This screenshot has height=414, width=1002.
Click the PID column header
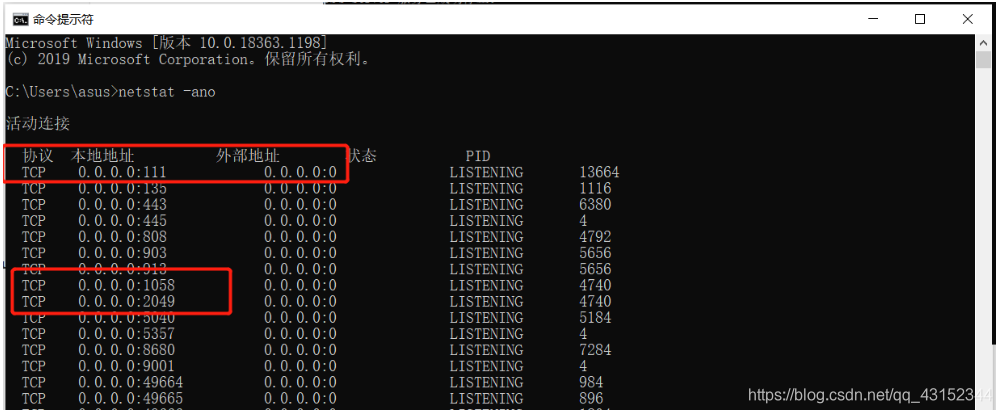point(478,156)
